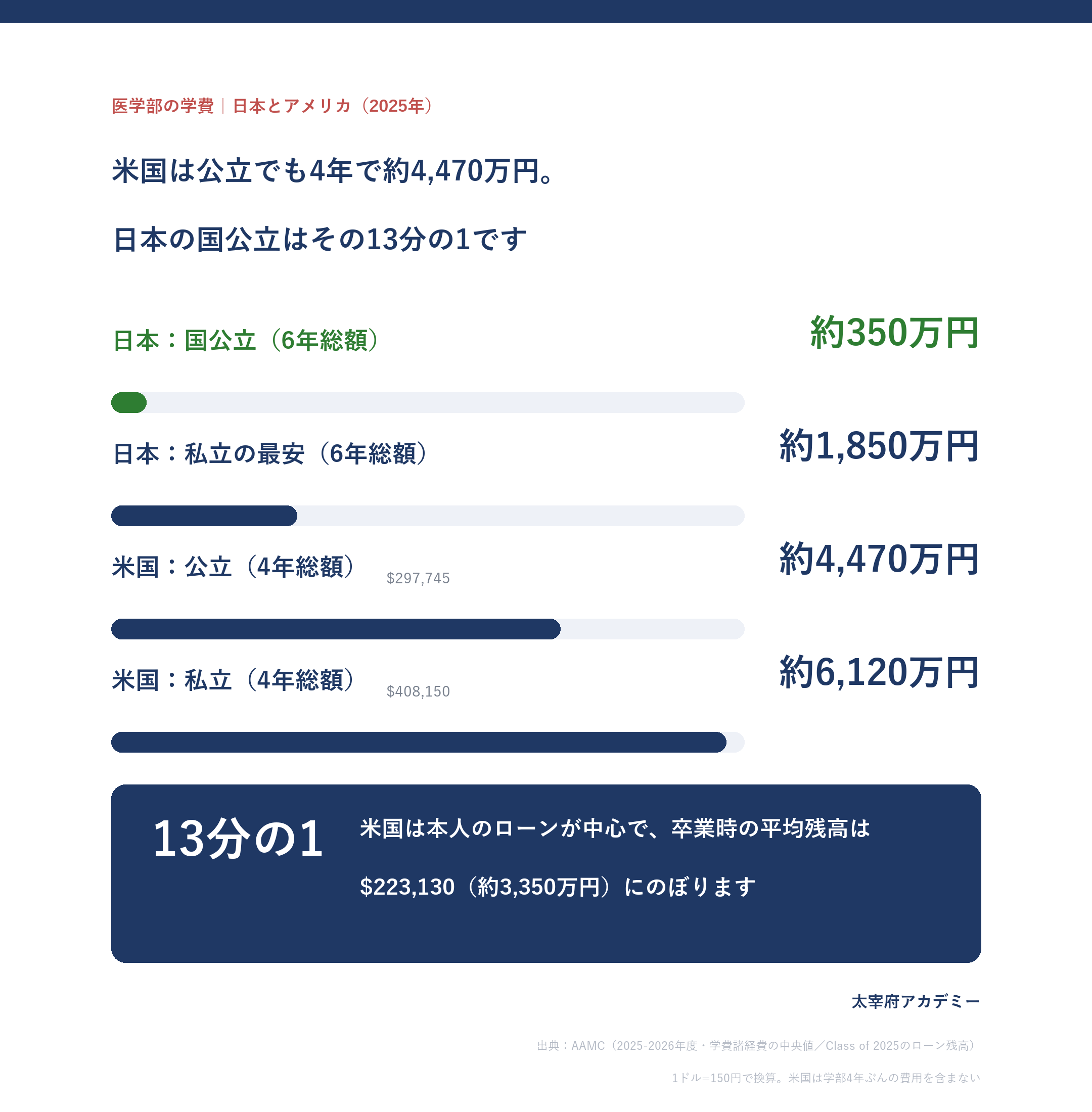Click the 米国:公立 progress bar fill

[336, 629]
